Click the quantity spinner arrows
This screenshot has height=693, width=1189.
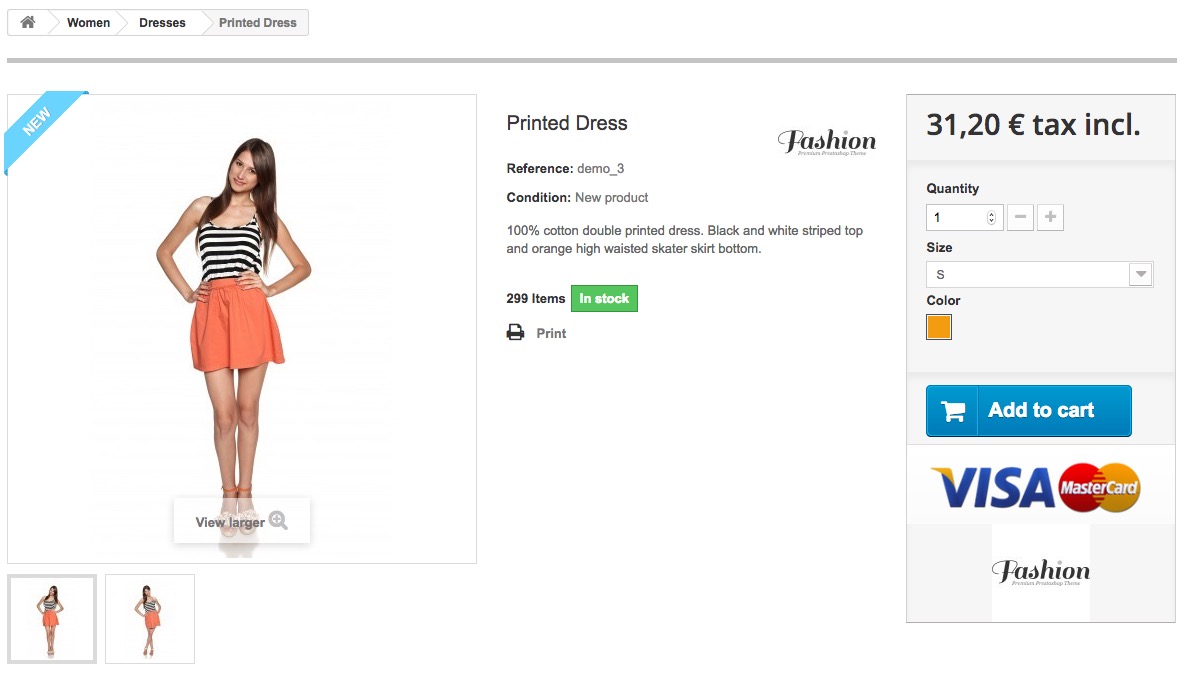(x=991, y=217)
